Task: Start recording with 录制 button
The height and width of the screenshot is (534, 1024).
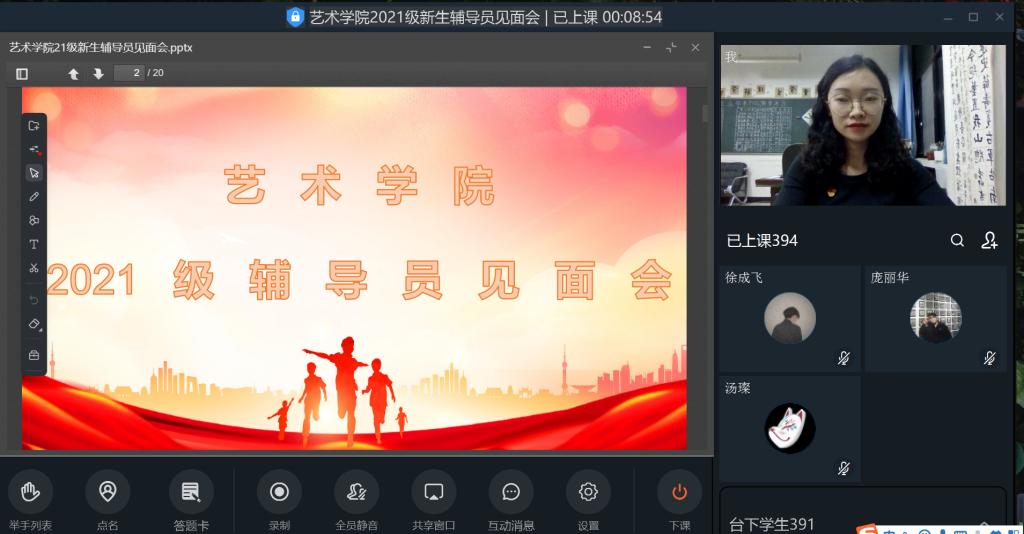Action: pyautogui.click(x=279, y=492)
